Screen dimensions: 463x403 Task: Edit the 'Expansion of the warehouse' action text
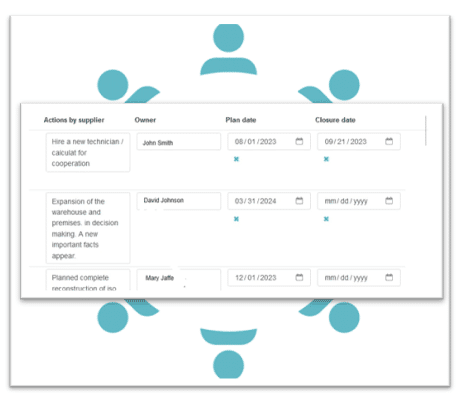(x=88, y=228)
